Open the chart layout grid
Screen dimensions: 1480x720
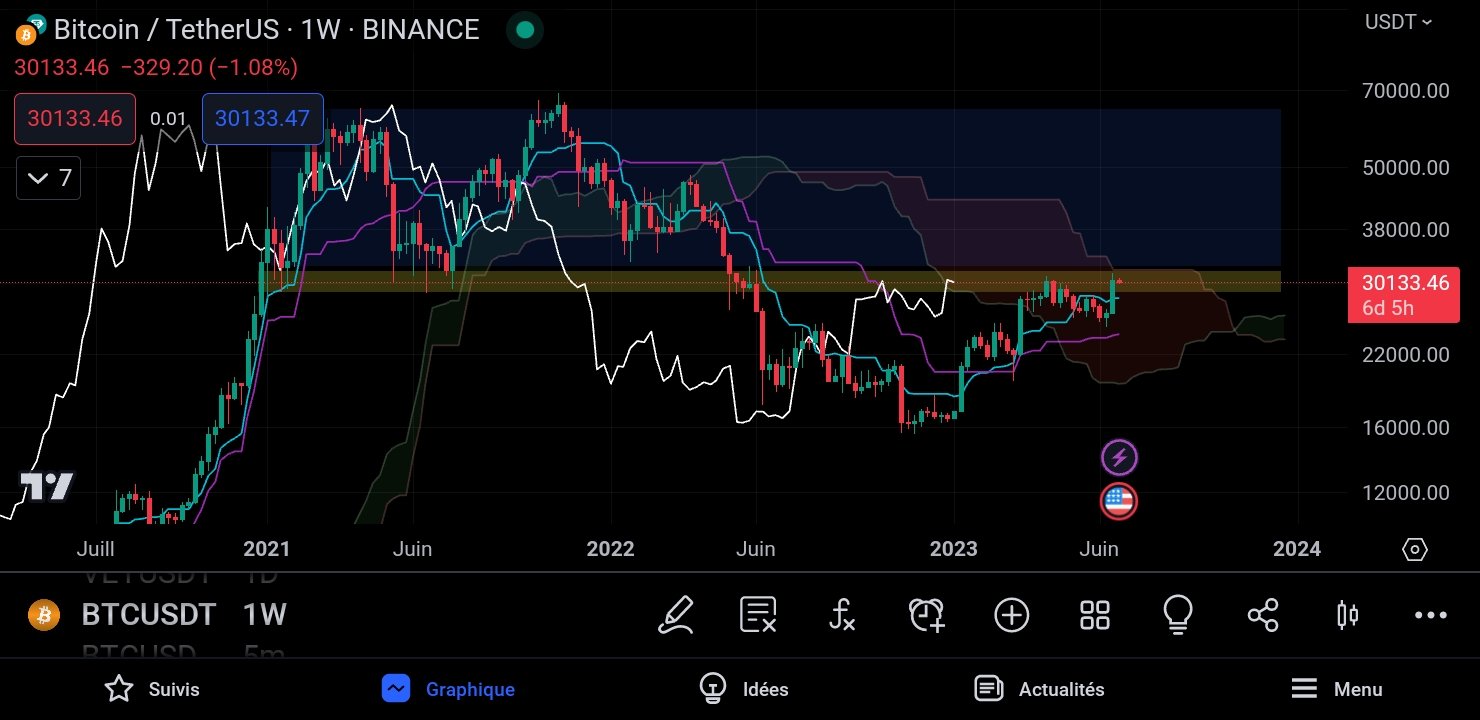coord(1095,615)
